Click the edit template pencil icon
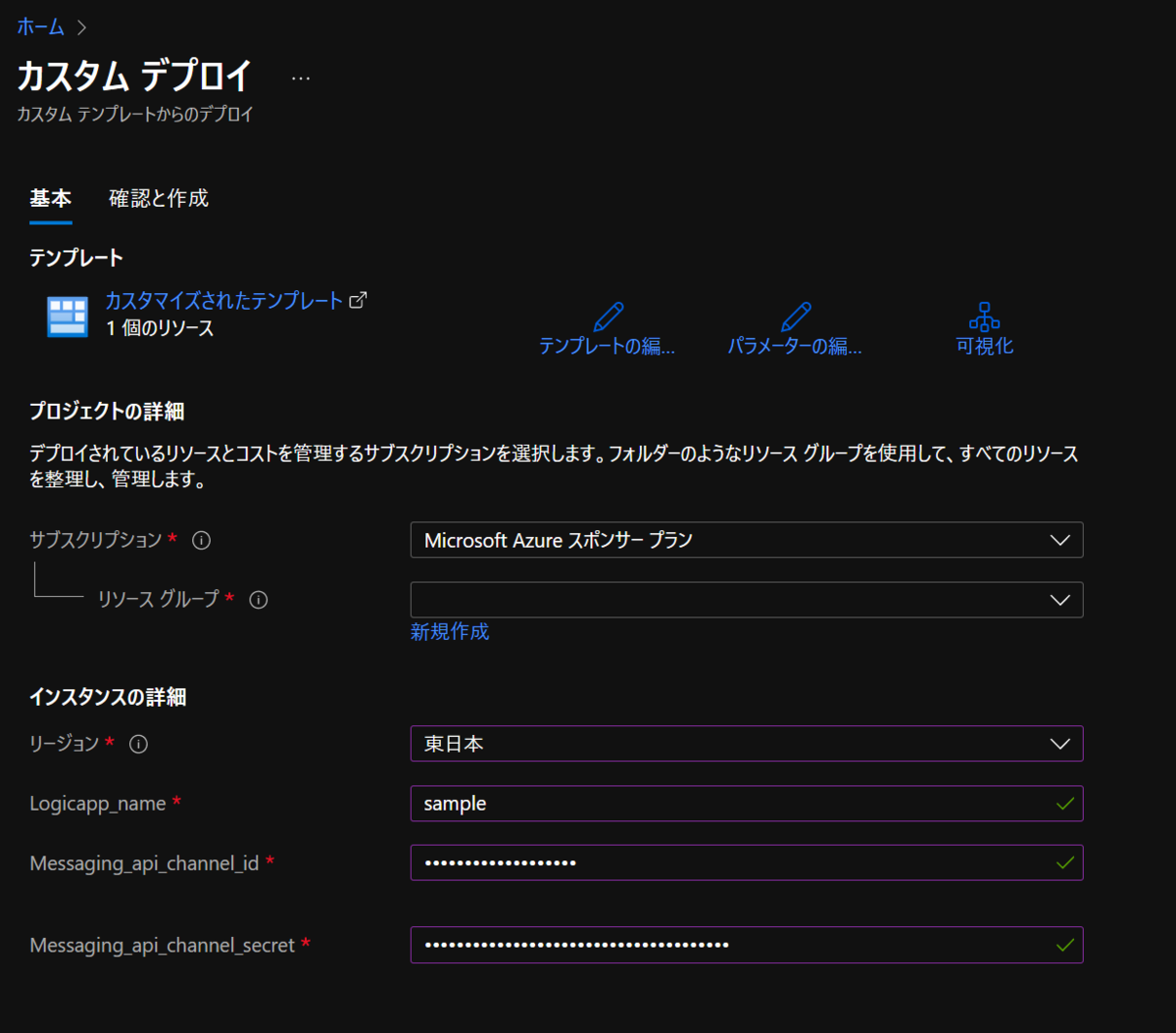Image resolution: width=1176 pixels, height=1033 pixels. pyautogui.click(x=608, y=316)
